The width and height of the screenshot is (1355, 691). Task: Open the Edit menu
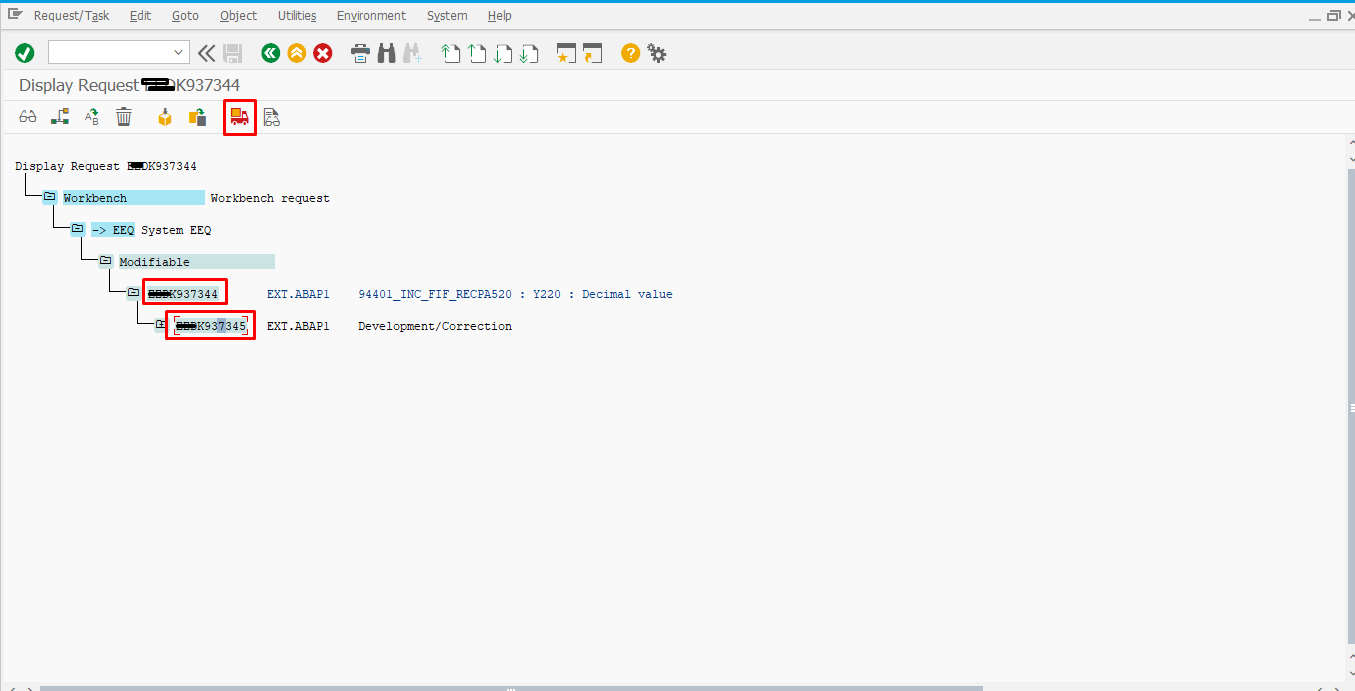coord(140,15)
